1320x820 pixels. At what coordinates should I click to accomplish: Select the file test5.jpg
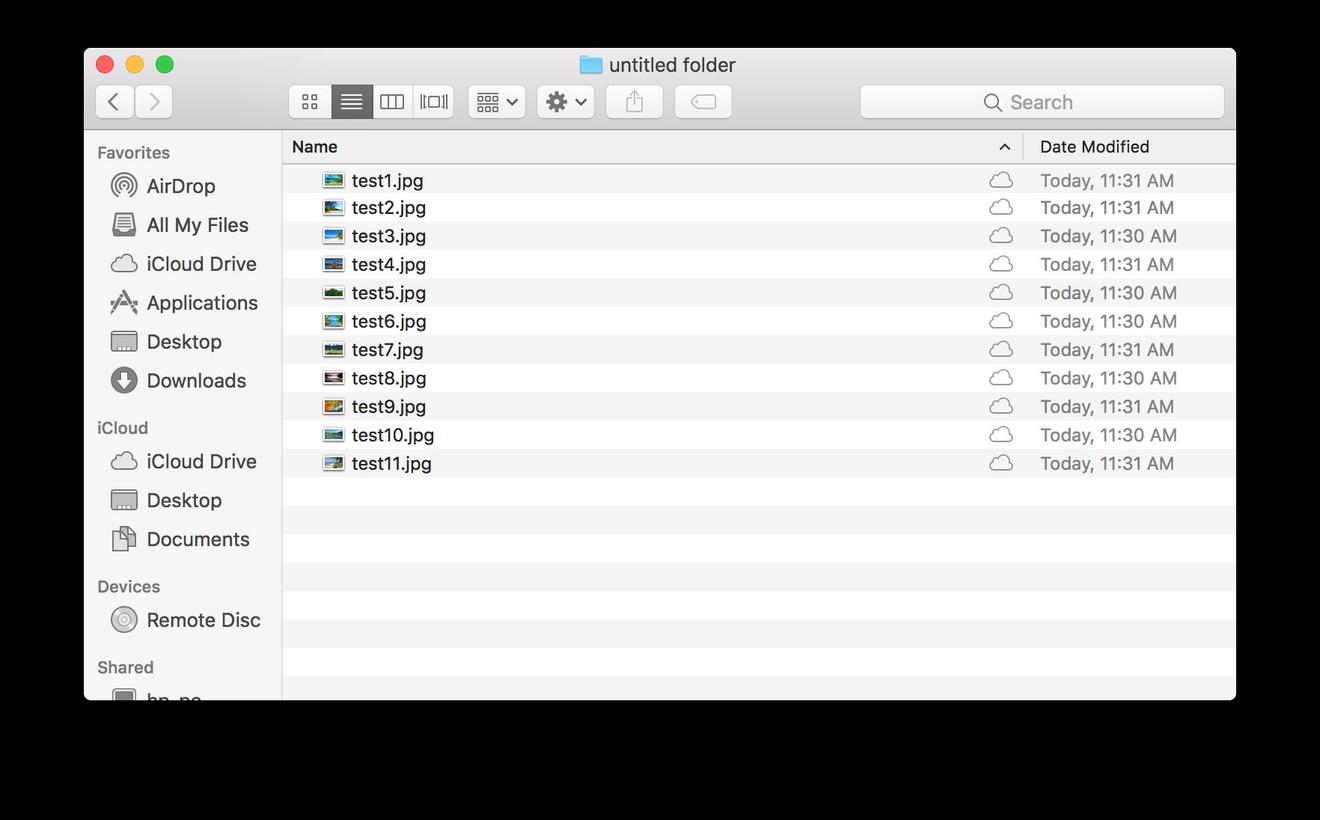(388, 293)
